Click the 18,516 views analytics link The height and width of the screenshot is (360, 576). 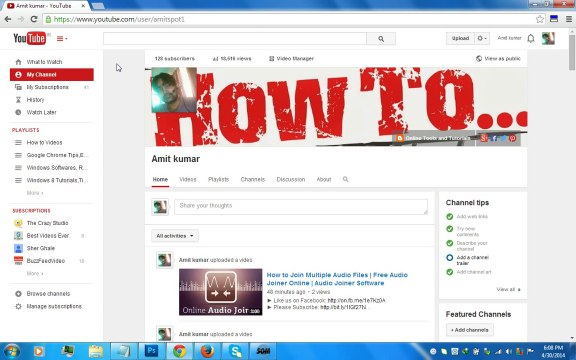(232, 58)
